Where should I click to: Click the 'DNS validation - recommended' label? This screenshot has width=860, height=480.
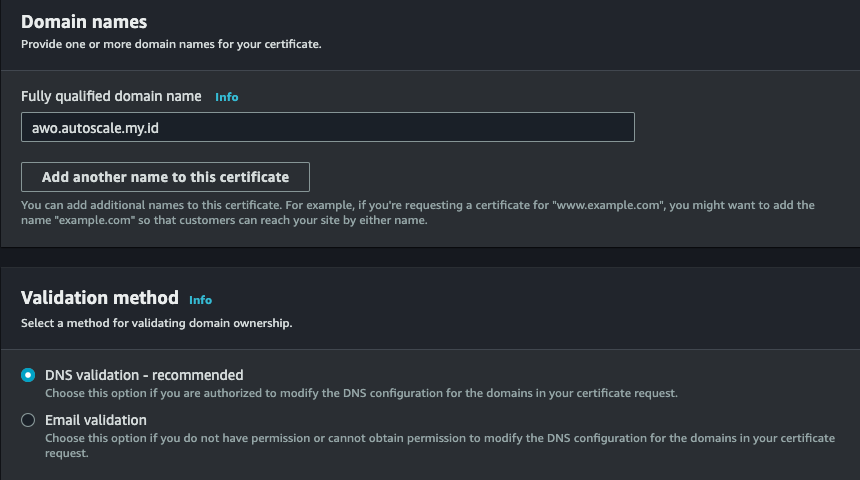point(144,375)
